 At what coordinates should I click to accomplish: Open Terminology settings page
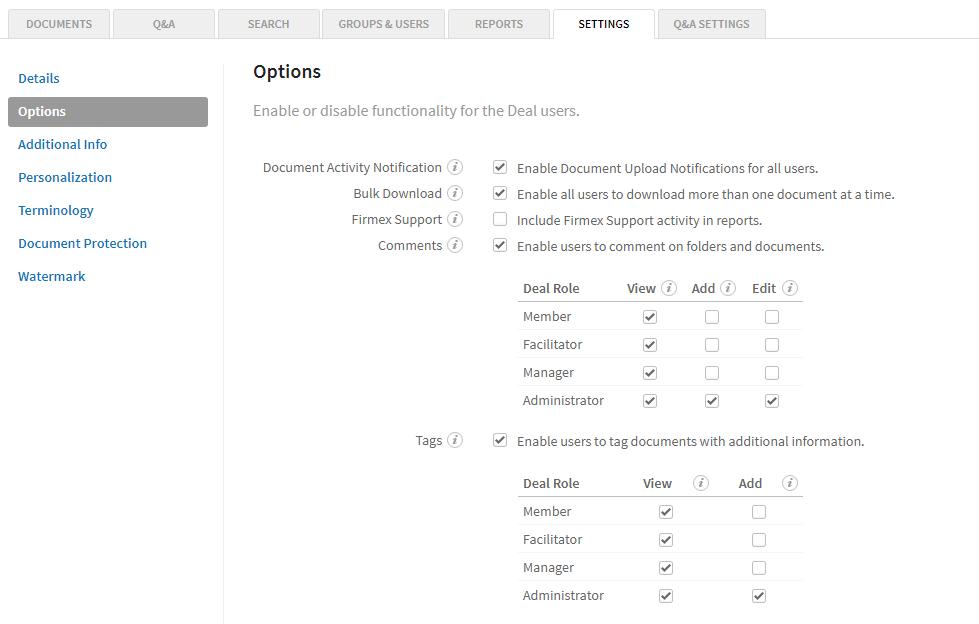click(x=56, y=210)
